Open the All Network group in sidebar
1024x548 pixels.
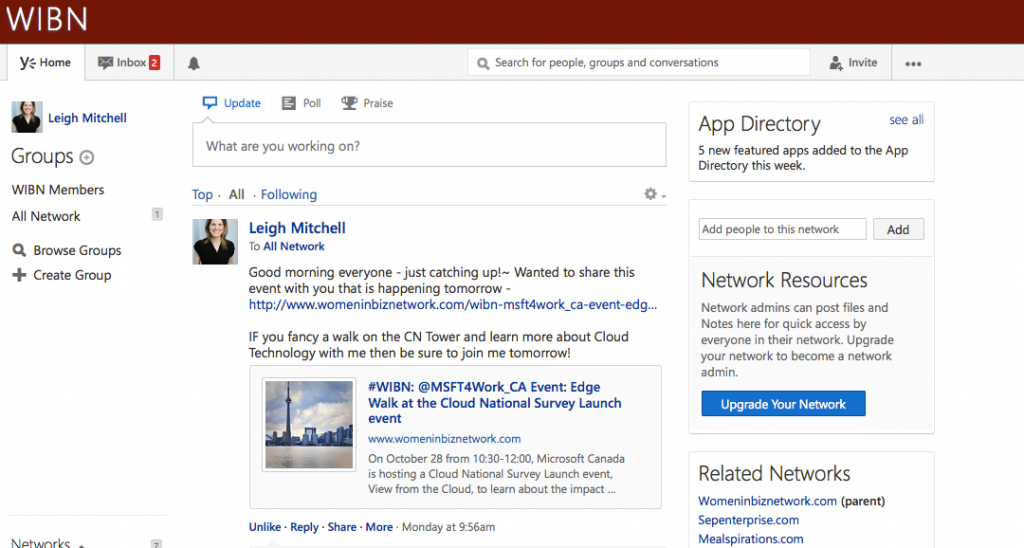(x=46, y=216)
